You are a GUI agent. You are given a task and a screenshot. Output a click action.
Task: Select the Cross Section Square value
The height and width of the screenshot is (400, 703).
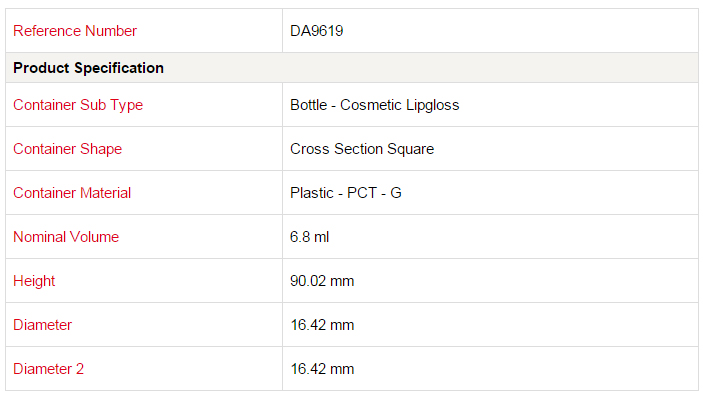pyautogui.click(x=362, y=149)
